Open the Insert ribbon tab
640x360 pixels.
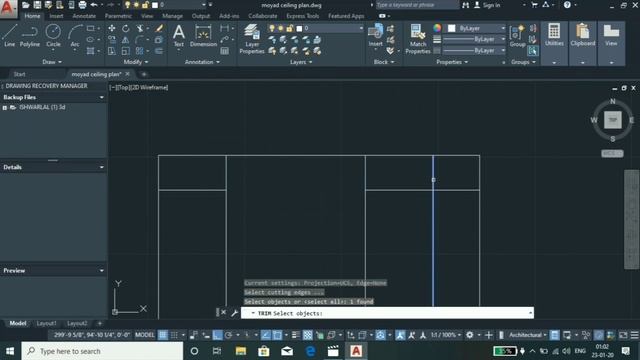click(56, 16)
